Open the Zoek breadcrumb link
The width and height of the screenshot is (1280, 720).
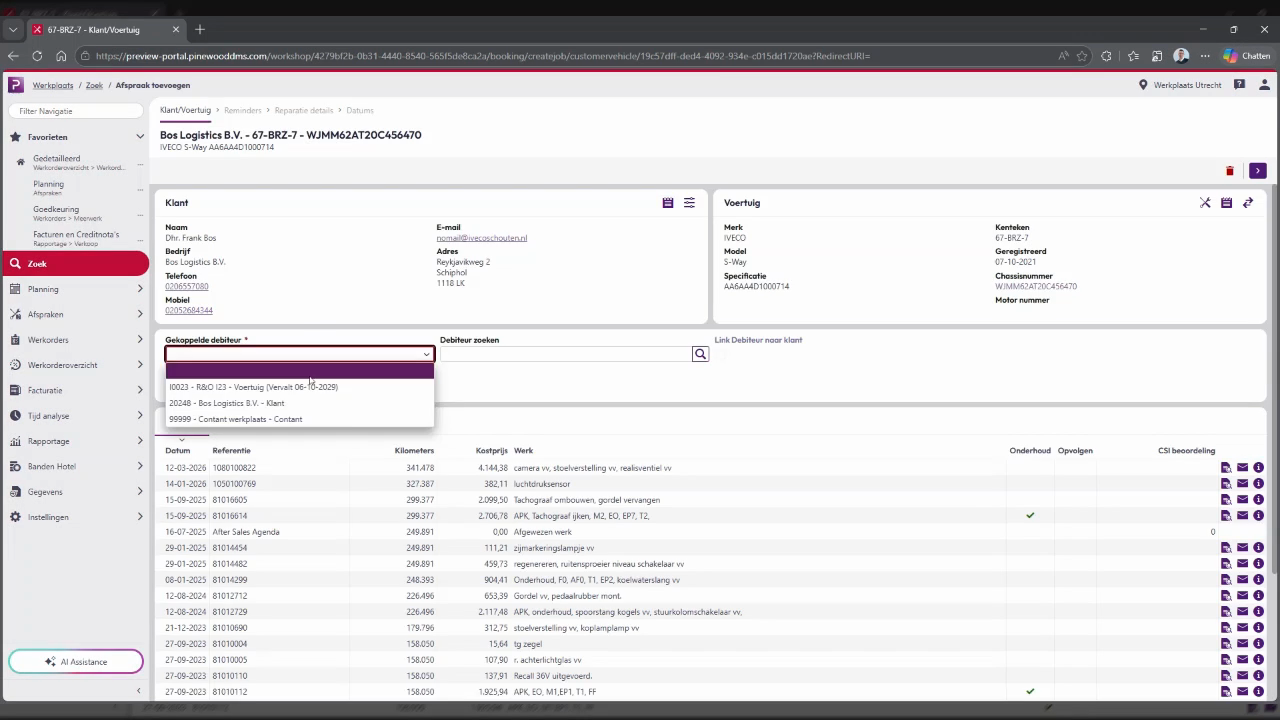[x=94, y=85]
